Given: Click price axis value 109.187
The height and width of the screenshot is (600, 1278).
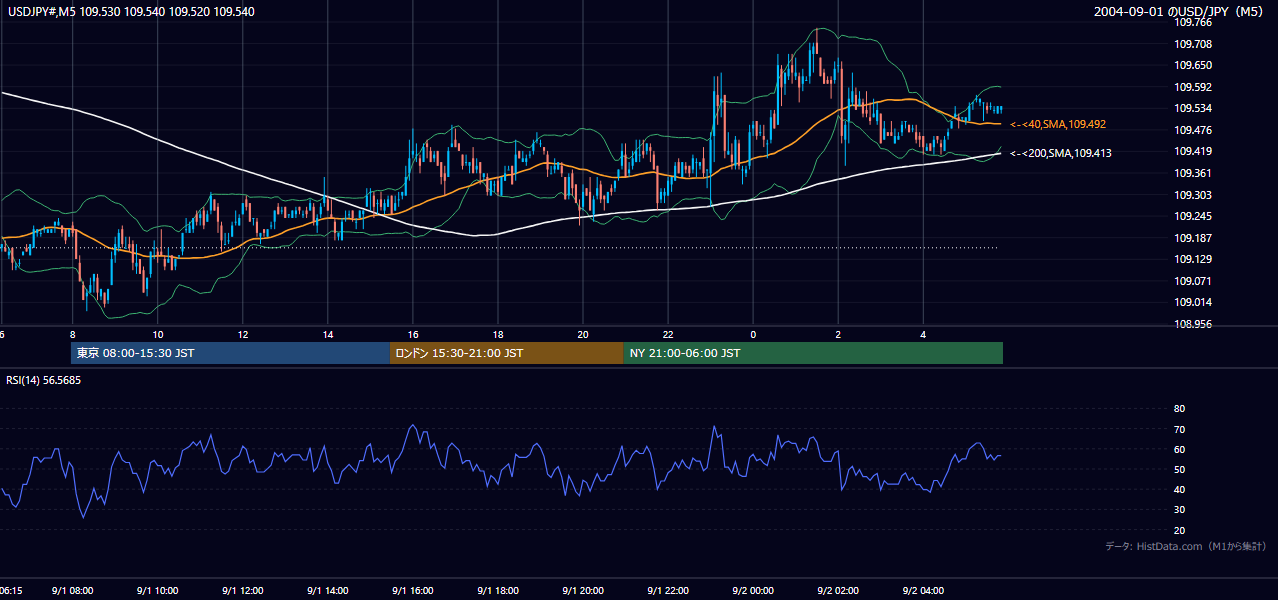Looking at the screenshot, I should pyautogui.click(x=1193, y=238).
